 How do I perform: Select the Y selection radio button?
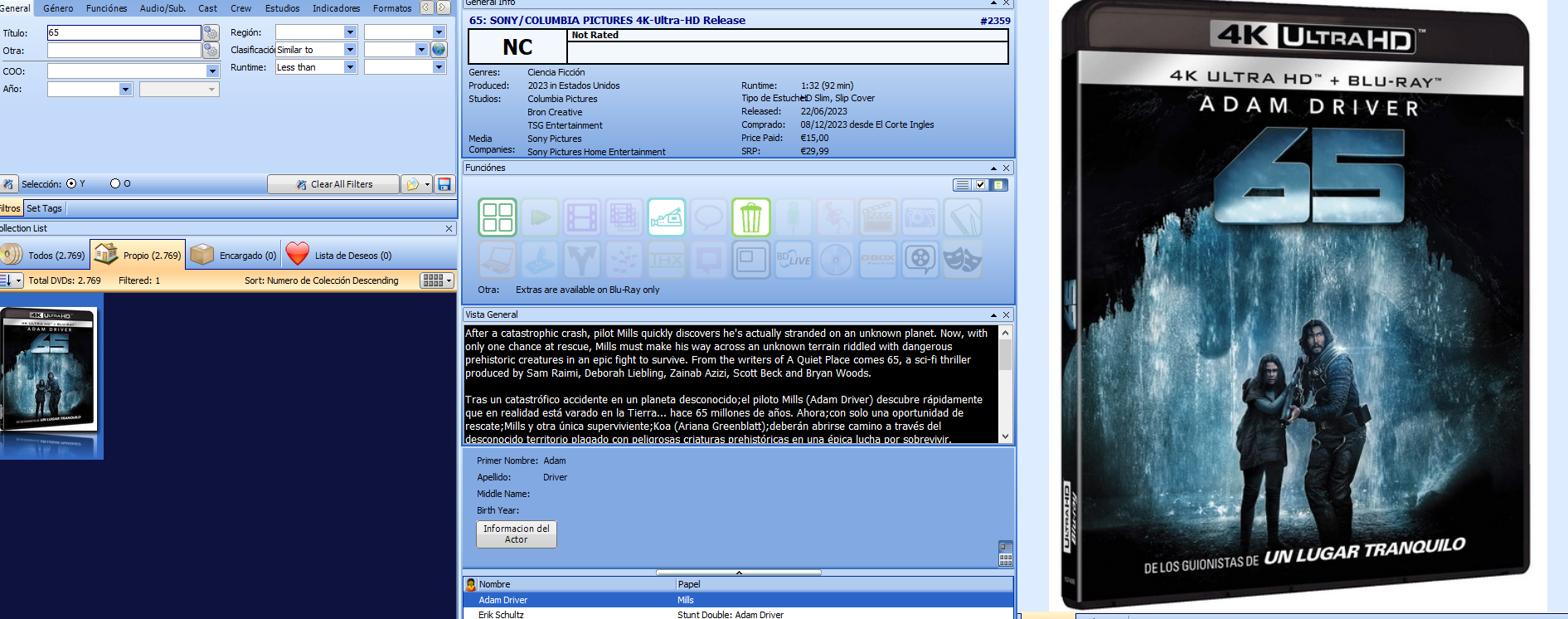tap(71, 183)
